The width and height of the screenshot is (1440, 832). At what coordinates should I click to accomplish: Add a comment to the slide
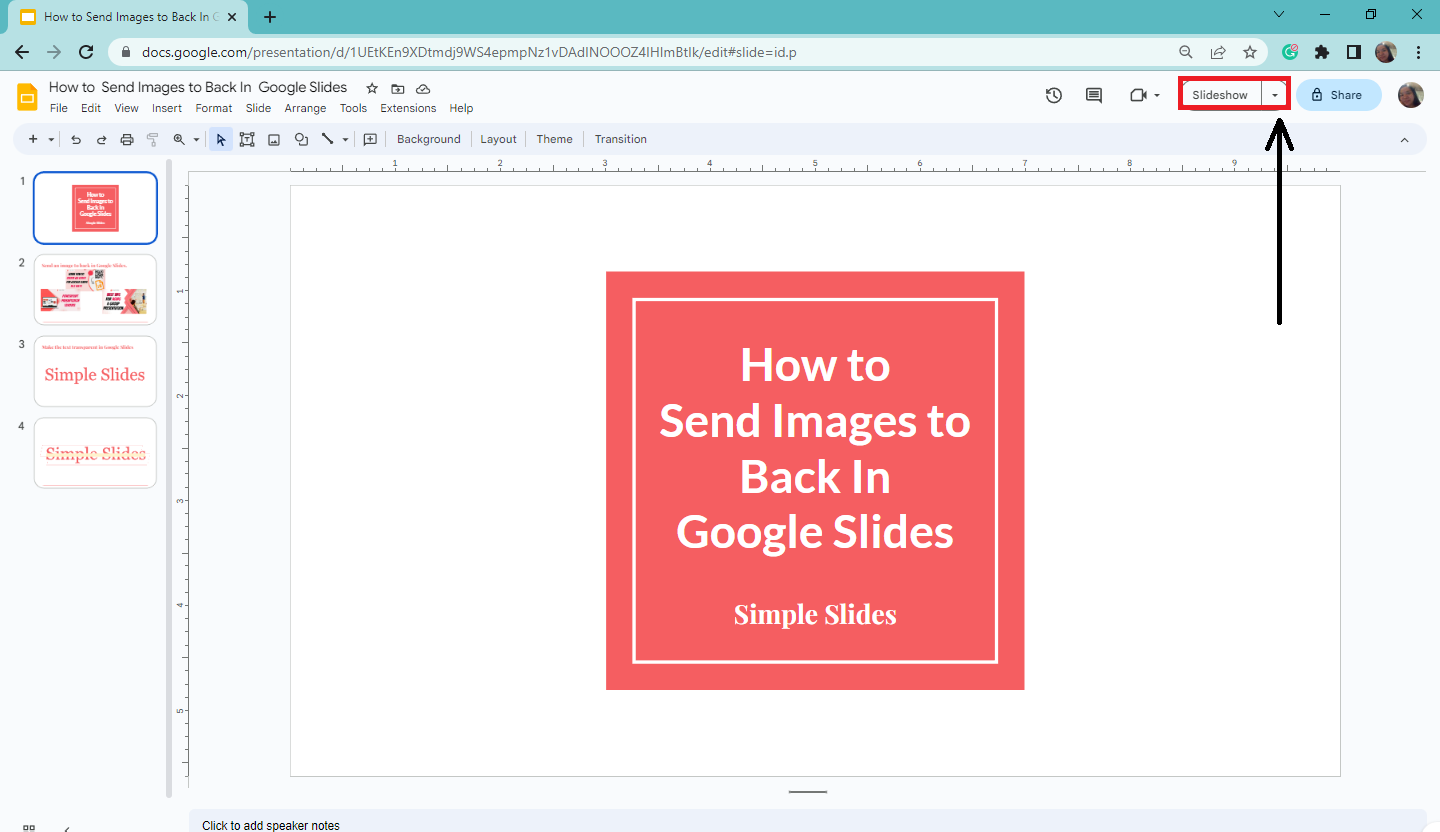[1093, 95]
